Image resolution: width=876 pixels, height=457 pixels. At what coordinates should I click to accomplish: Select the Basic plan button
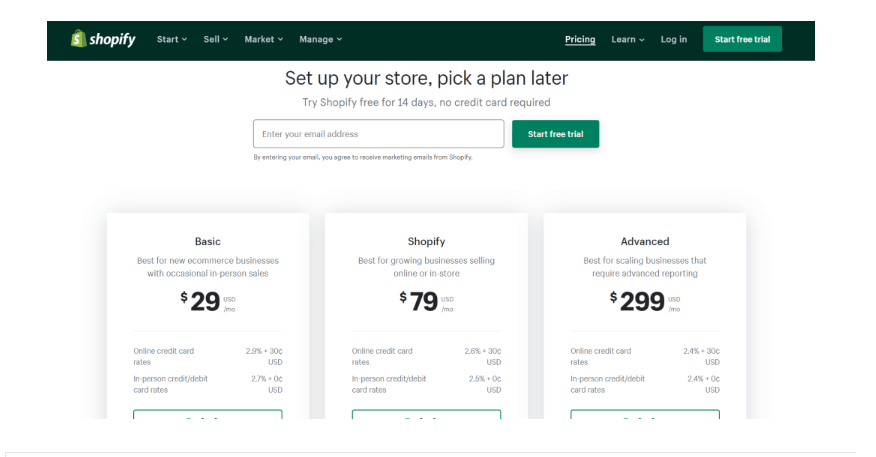coord(208,414)
